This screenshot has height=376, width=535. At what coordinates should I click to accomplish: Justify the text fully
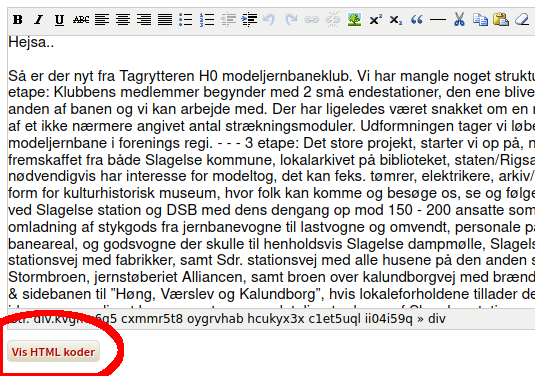point(165,20)
